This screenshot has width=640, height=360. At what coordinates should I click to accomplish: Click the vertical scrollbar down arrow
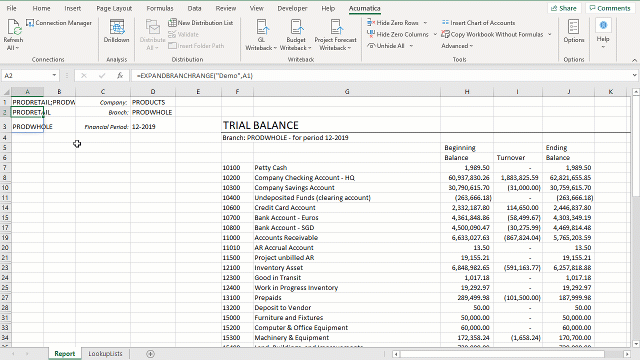click(x=636, y=344)
